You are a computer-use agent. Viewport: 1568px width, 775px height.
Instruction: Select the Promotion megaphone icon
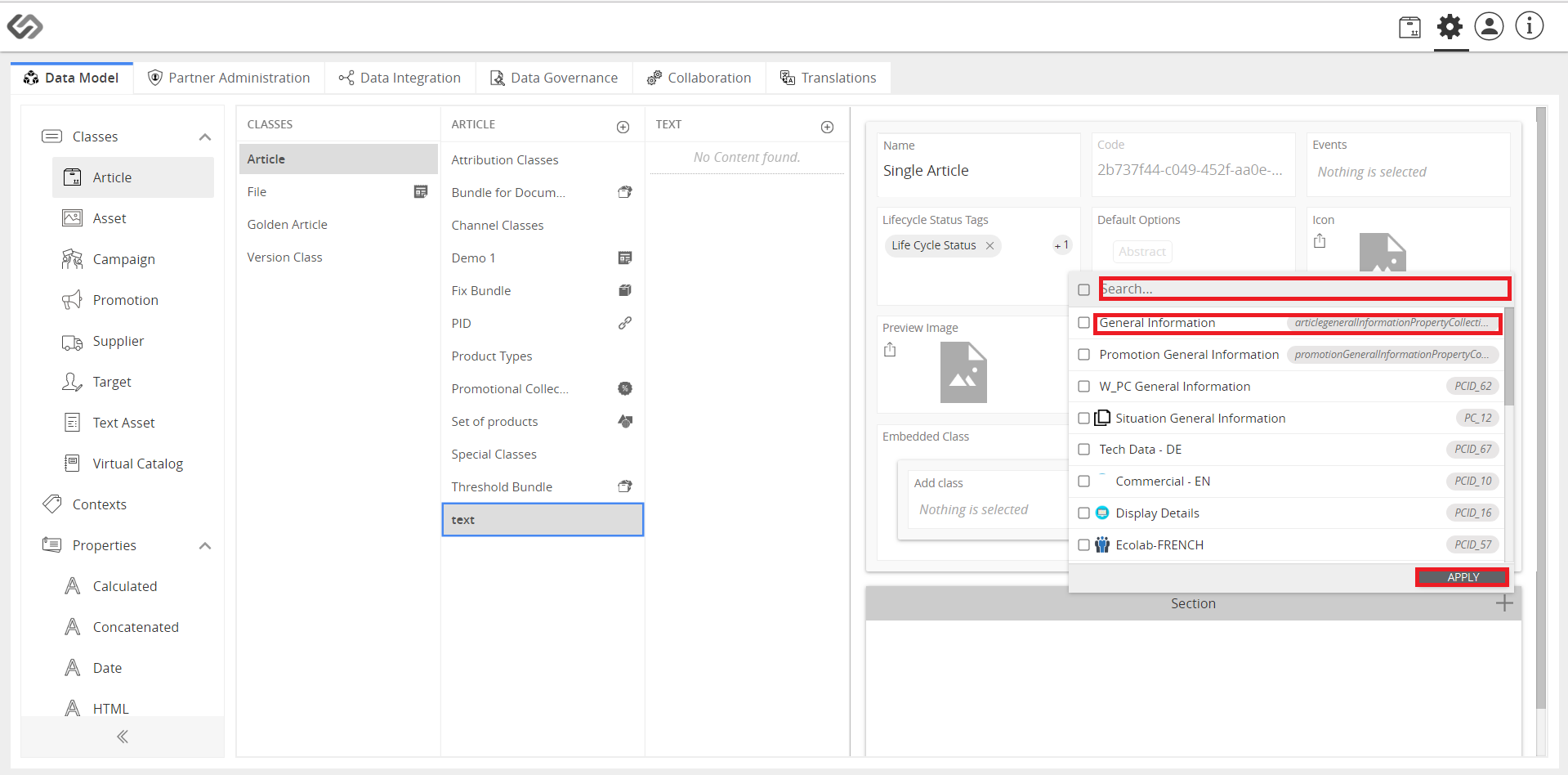point(73,300)
